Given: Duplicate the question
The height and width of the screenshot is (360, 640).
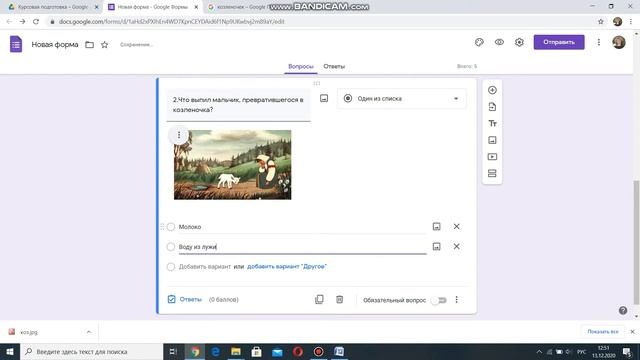Looking at the screenshot, I should click(x=319, y=300).
